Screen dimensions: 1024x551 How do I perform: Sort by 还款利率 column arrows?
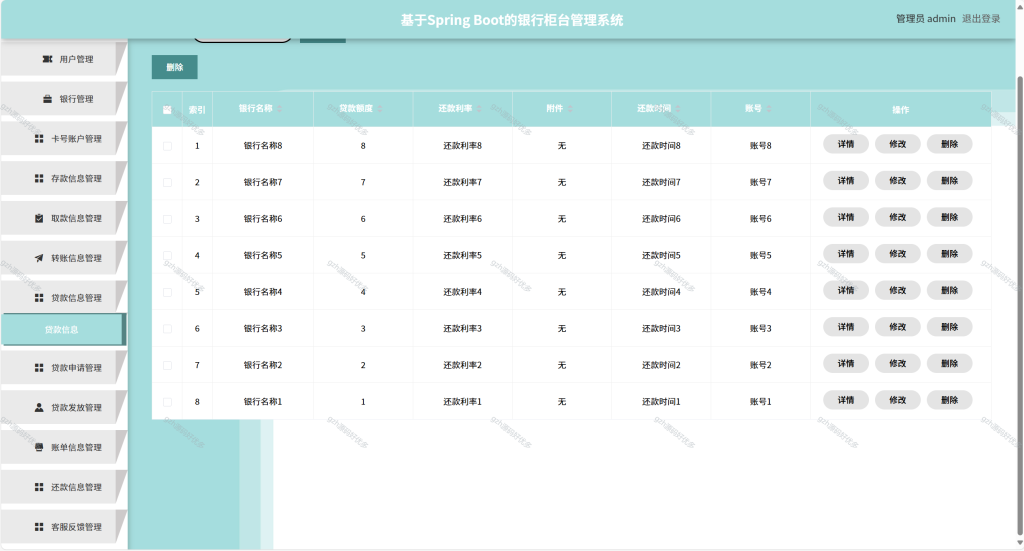coord(479,109)
